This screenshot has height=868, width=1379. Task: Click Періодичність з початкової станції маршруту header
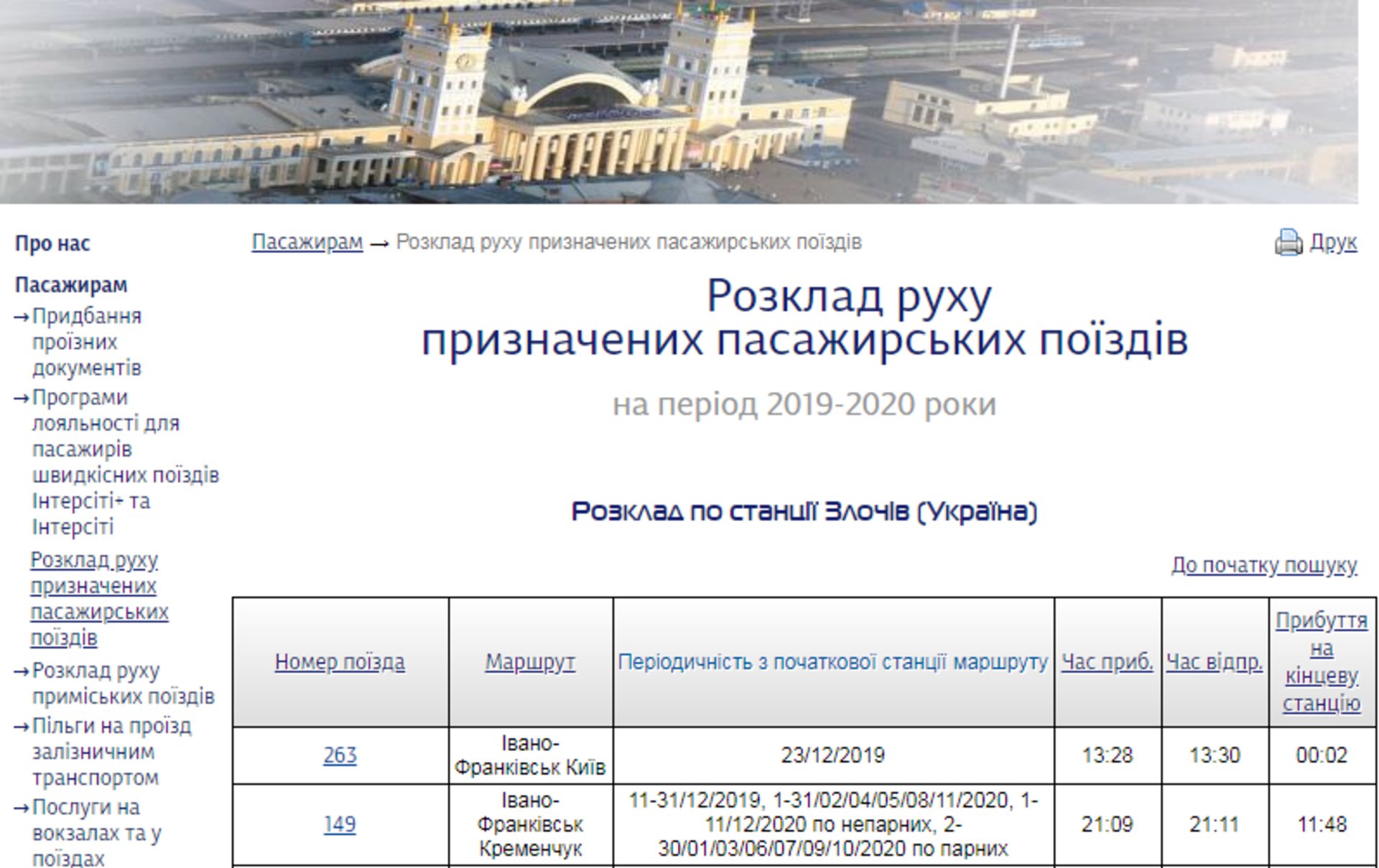coord(833,661)
